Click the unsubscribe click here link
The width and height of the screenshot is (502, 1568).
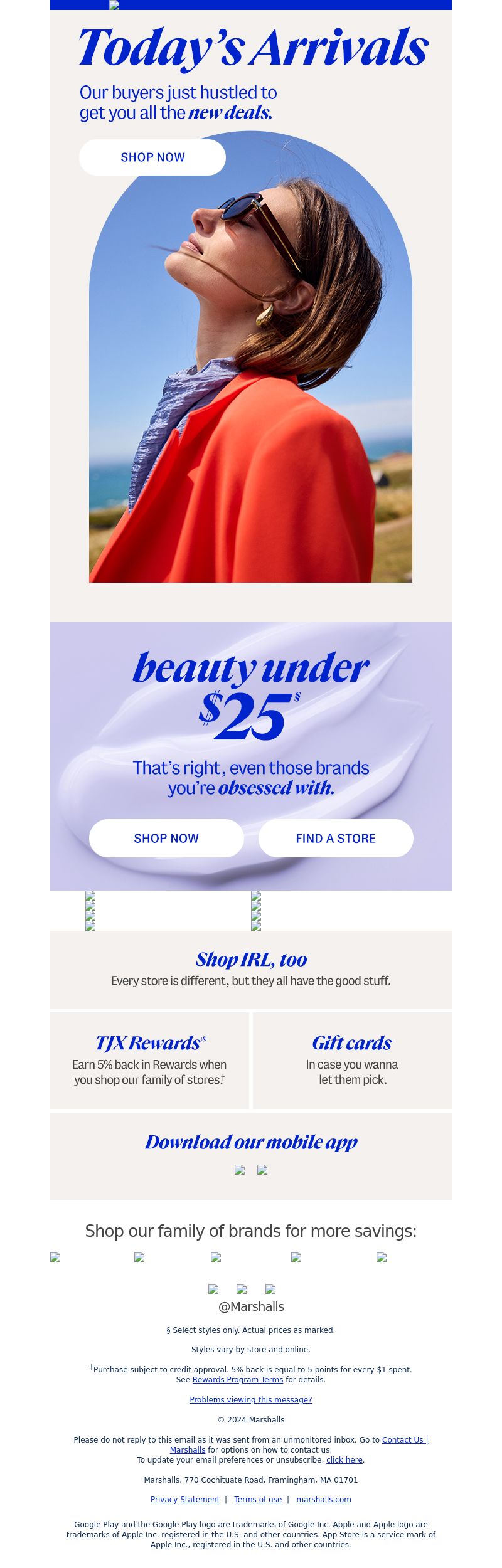pyautogui.click(x=344, y=1460)
